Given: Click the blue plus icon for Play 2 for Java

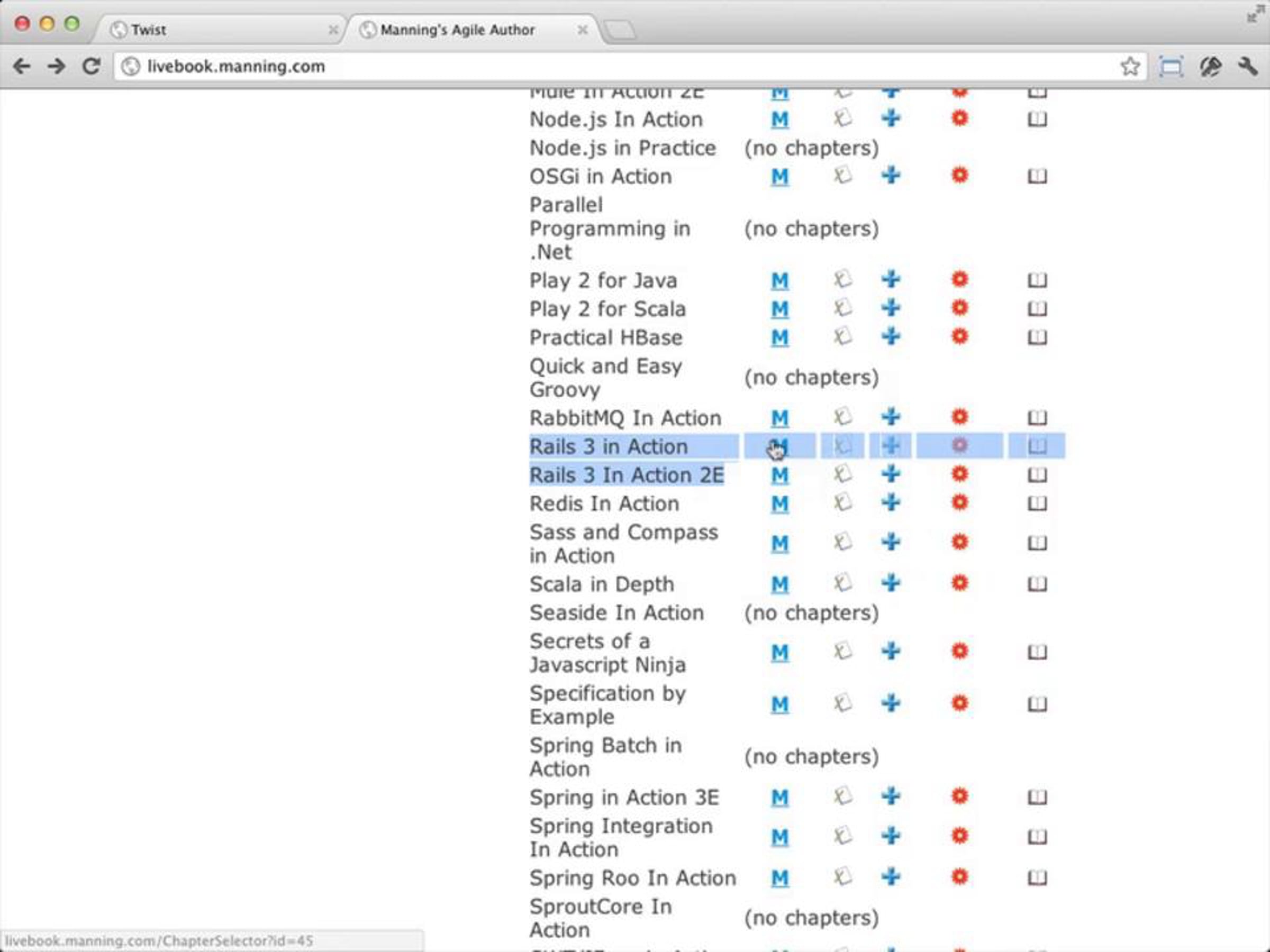Looking at the screenshot, I should tap(891, 279).
